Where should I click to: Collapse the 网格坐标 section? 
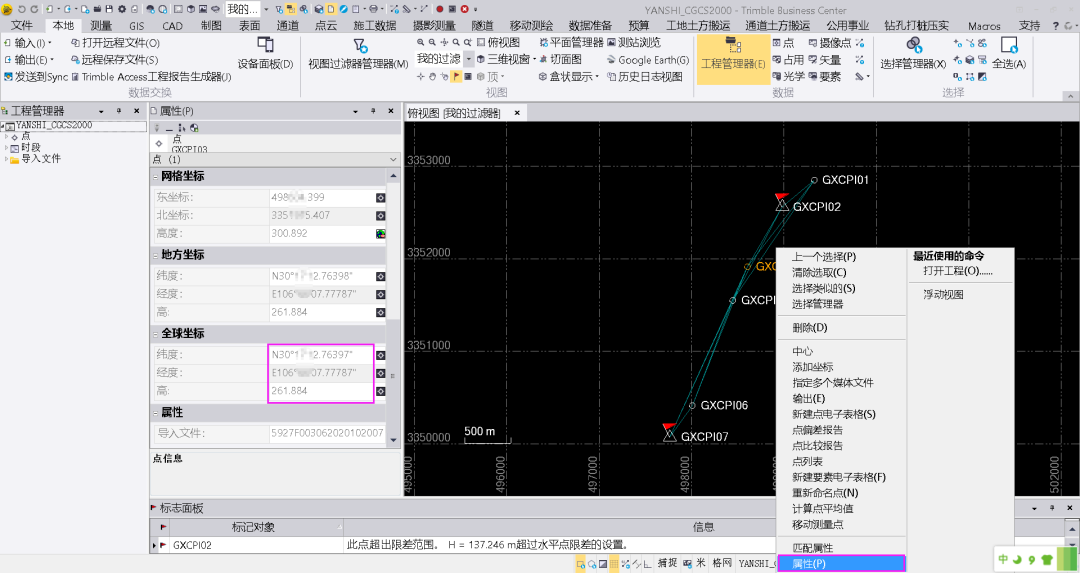coord(156,177)
